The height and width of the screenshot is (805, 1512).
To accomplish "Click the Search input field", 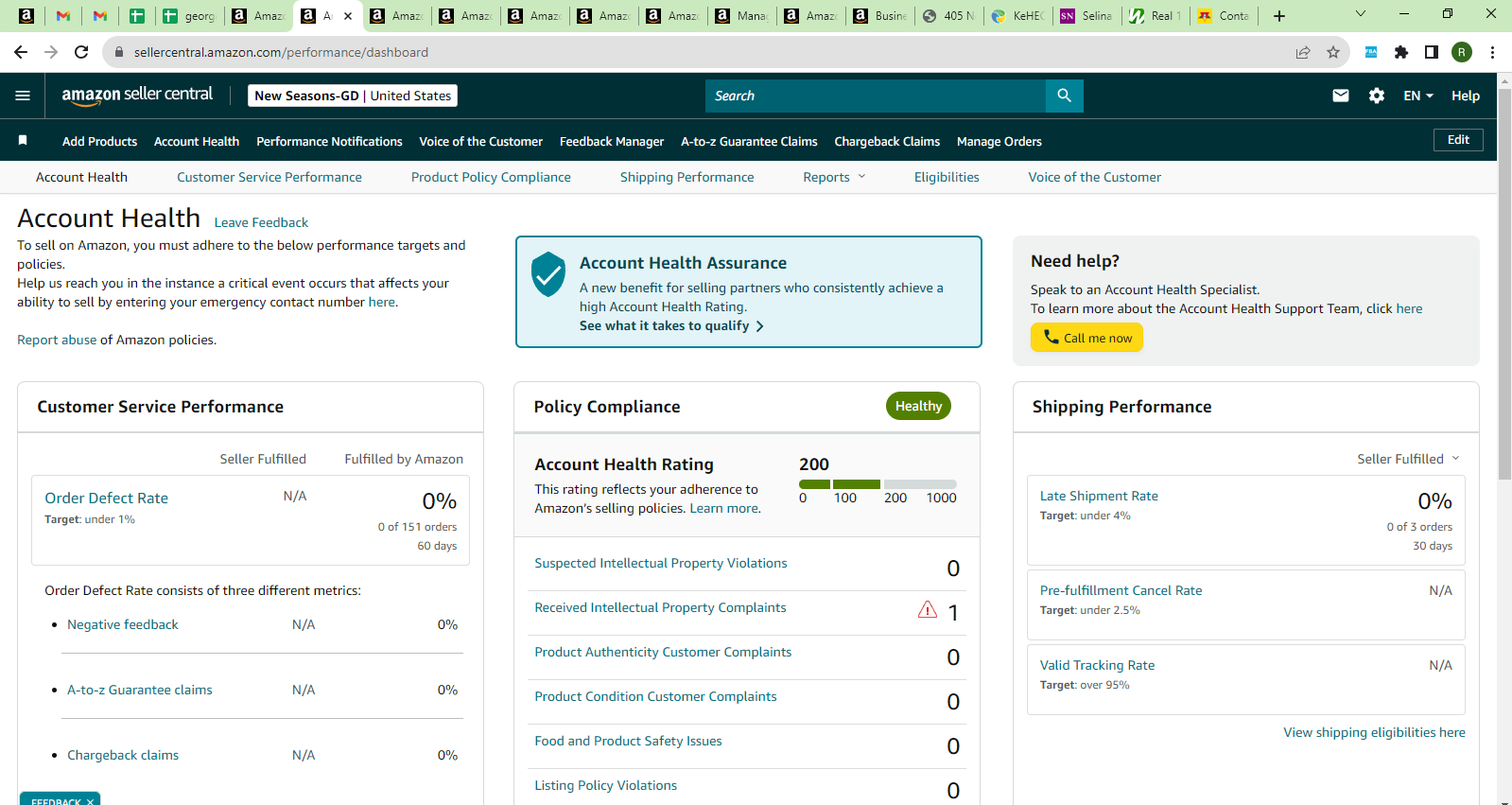I will (876, 96).
